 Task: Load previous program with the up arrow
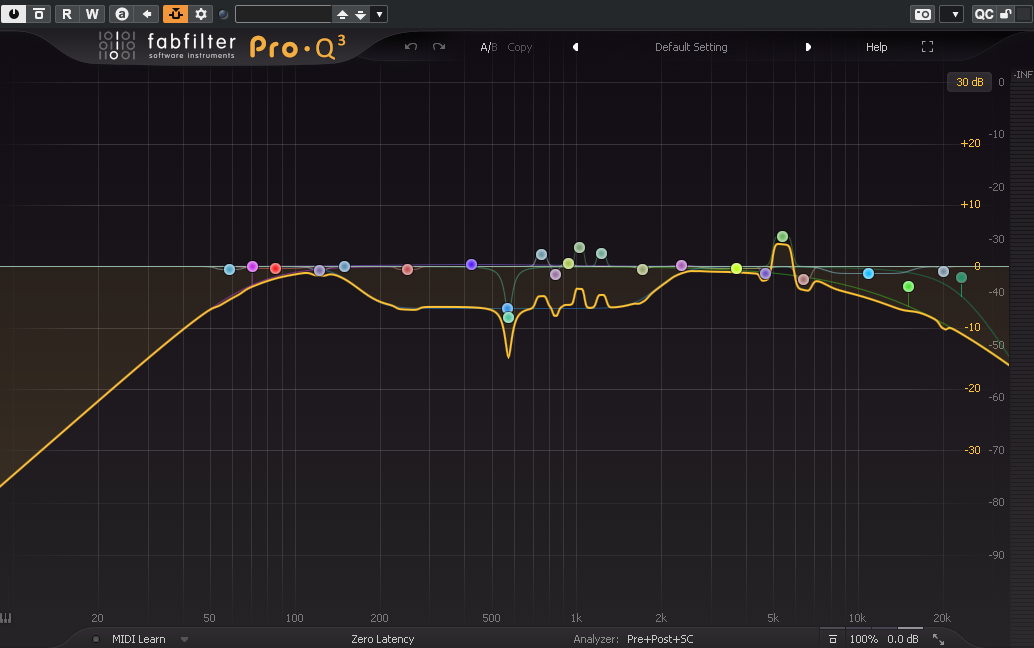pos(342,15)
